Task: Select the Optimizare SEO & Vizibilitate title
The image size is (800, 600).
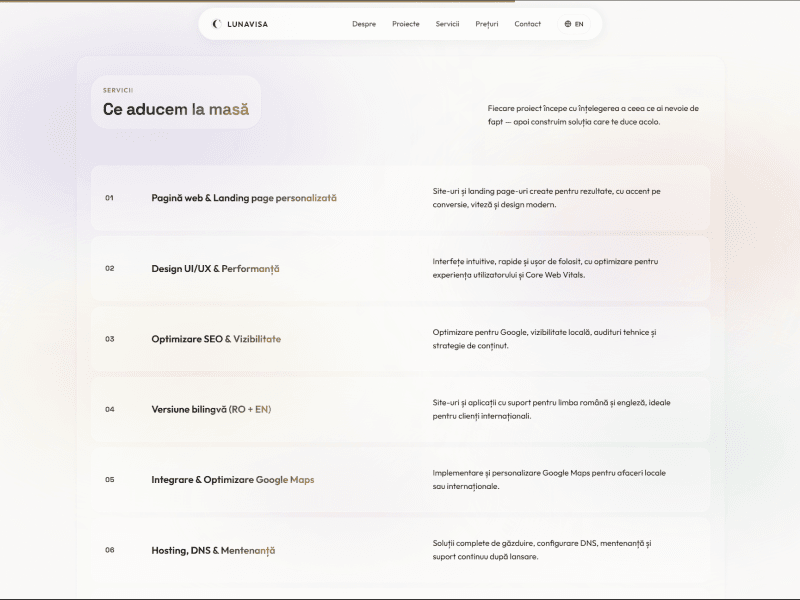Action: click(216, 339)
